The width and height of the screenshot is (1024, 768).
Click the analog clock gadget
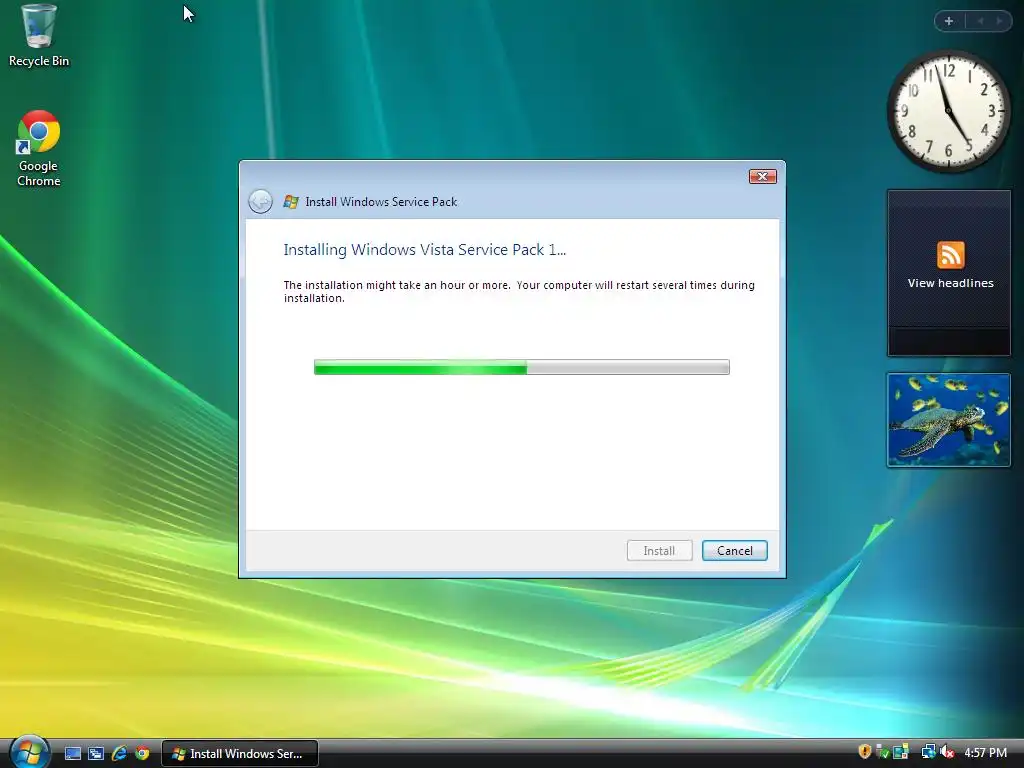pyautogui.click(x=948, y=111)
